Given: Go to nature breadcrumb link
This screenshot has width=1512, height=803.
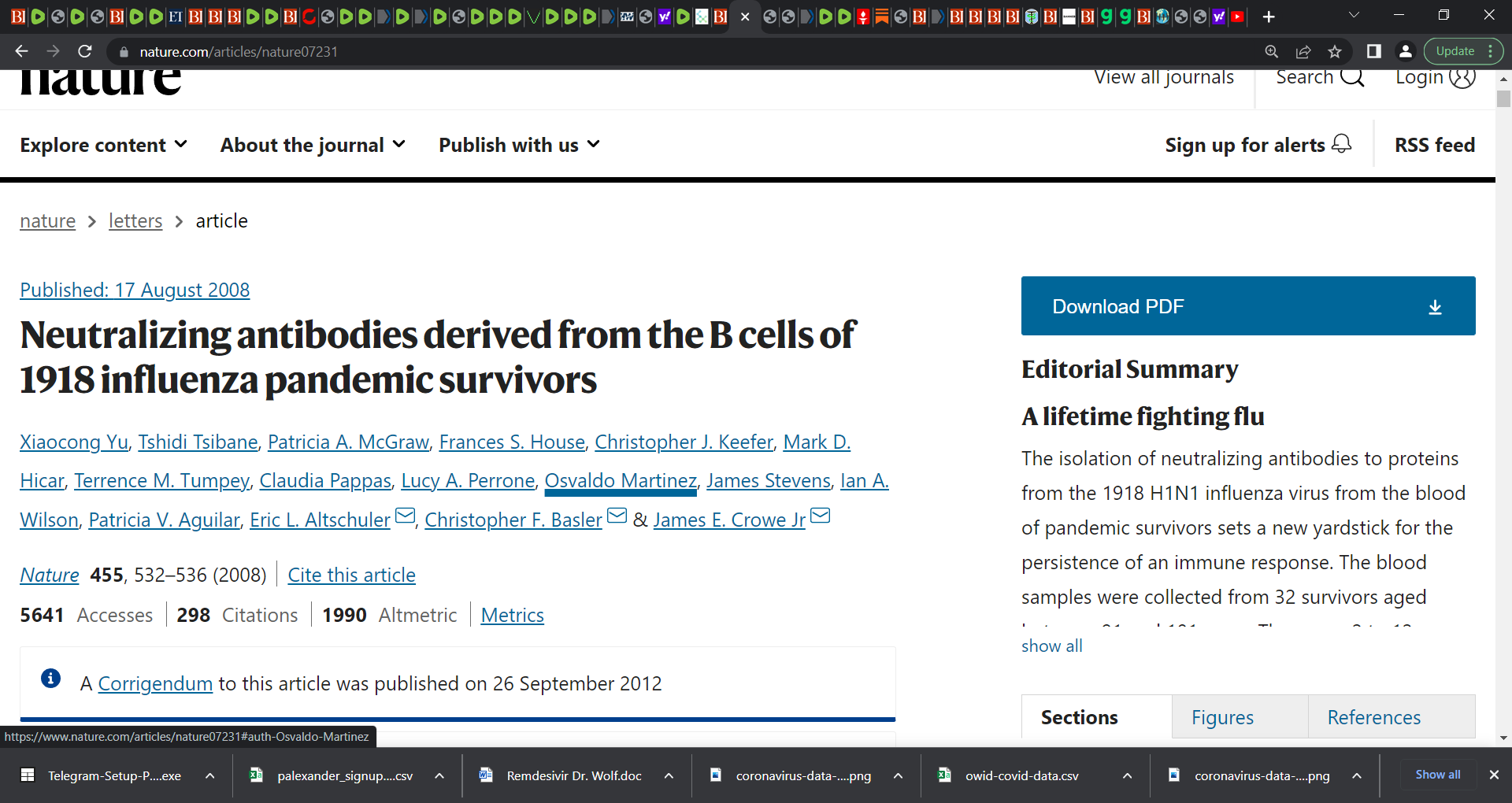Looking at the screenshot, I should tap(48, 221).
